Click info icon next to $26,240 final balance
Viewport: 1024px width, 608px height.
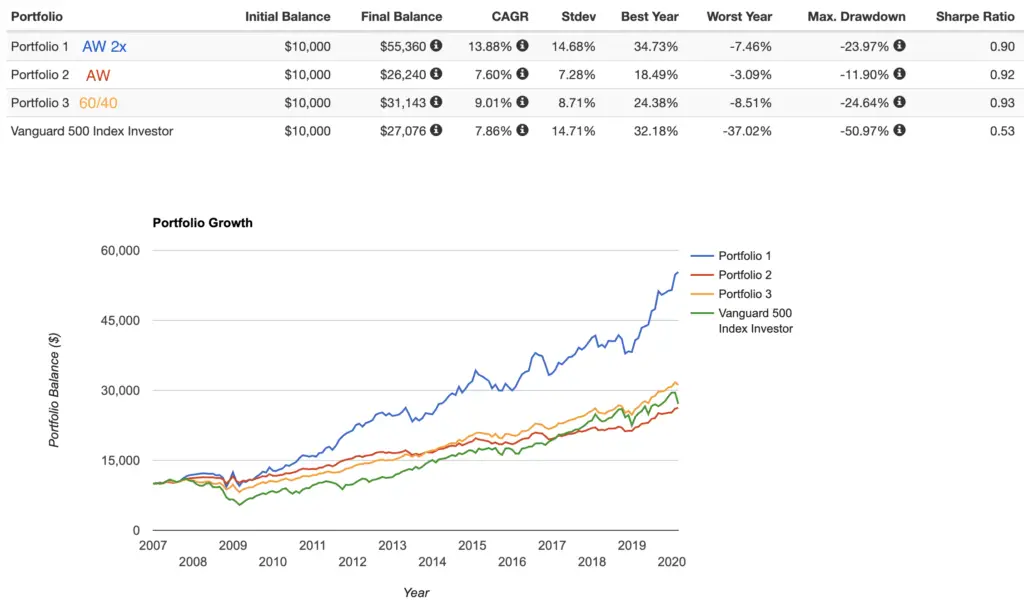436,74
